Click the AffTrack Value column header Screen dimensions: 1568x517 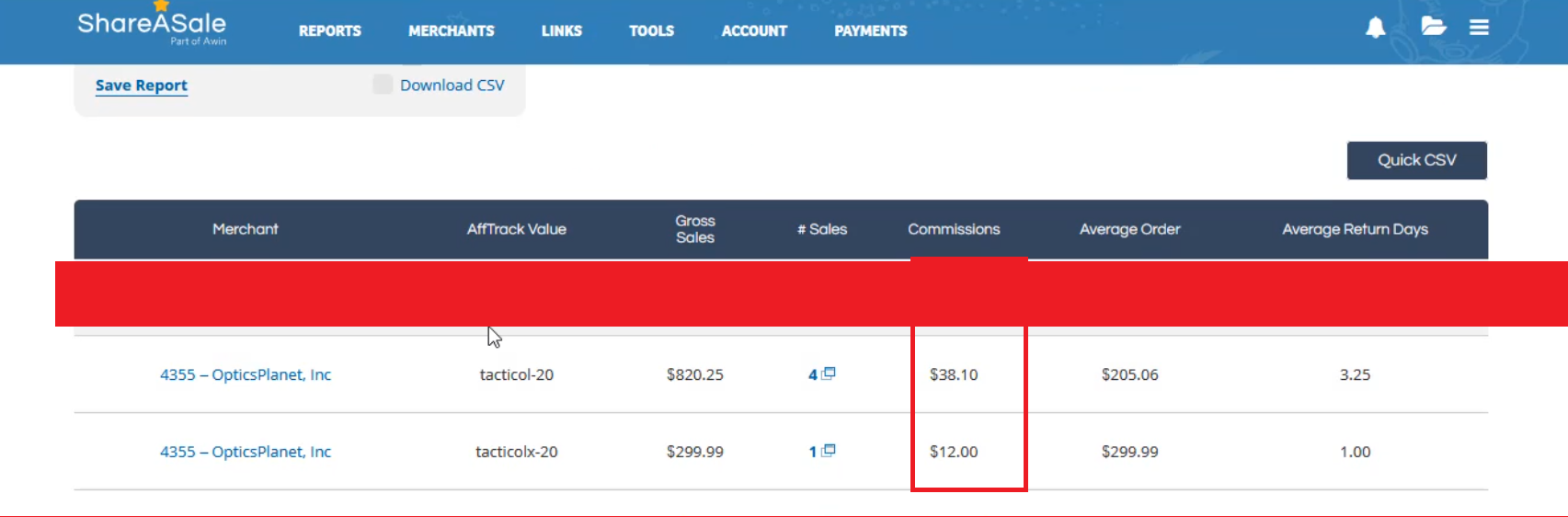[x=517, y=229]
